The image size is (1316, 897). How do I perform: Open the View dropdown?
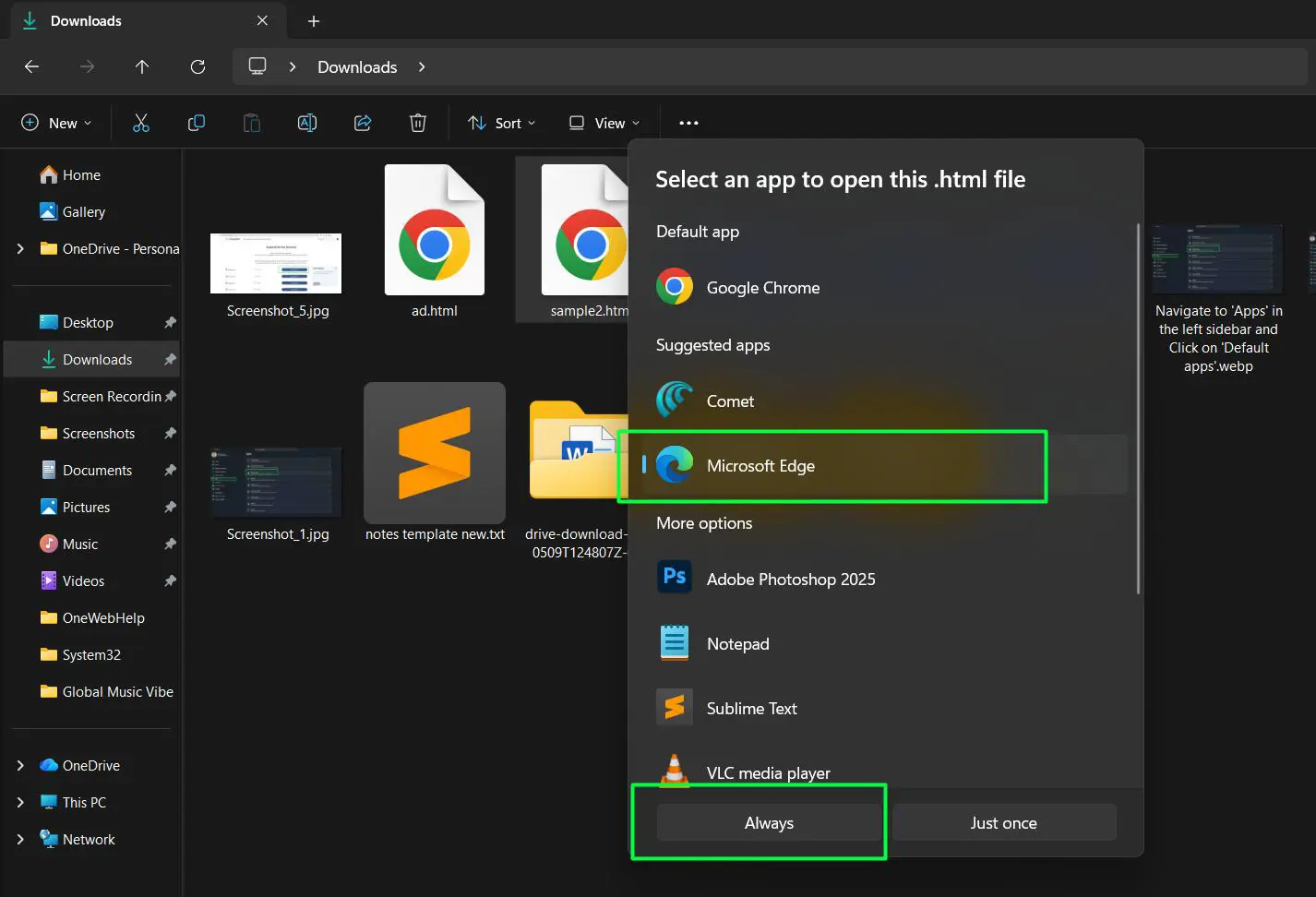point(604,122)
